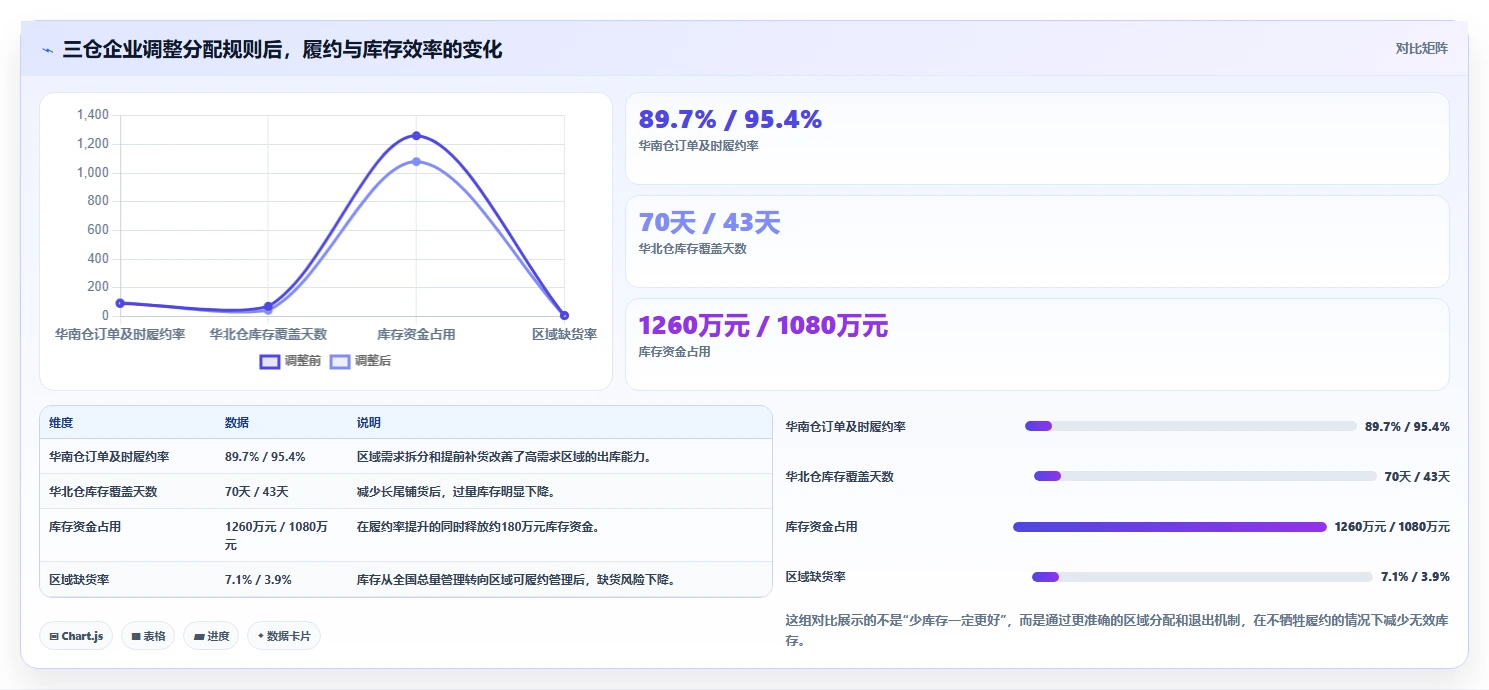Click the 对比矩阵 label

1421,48
